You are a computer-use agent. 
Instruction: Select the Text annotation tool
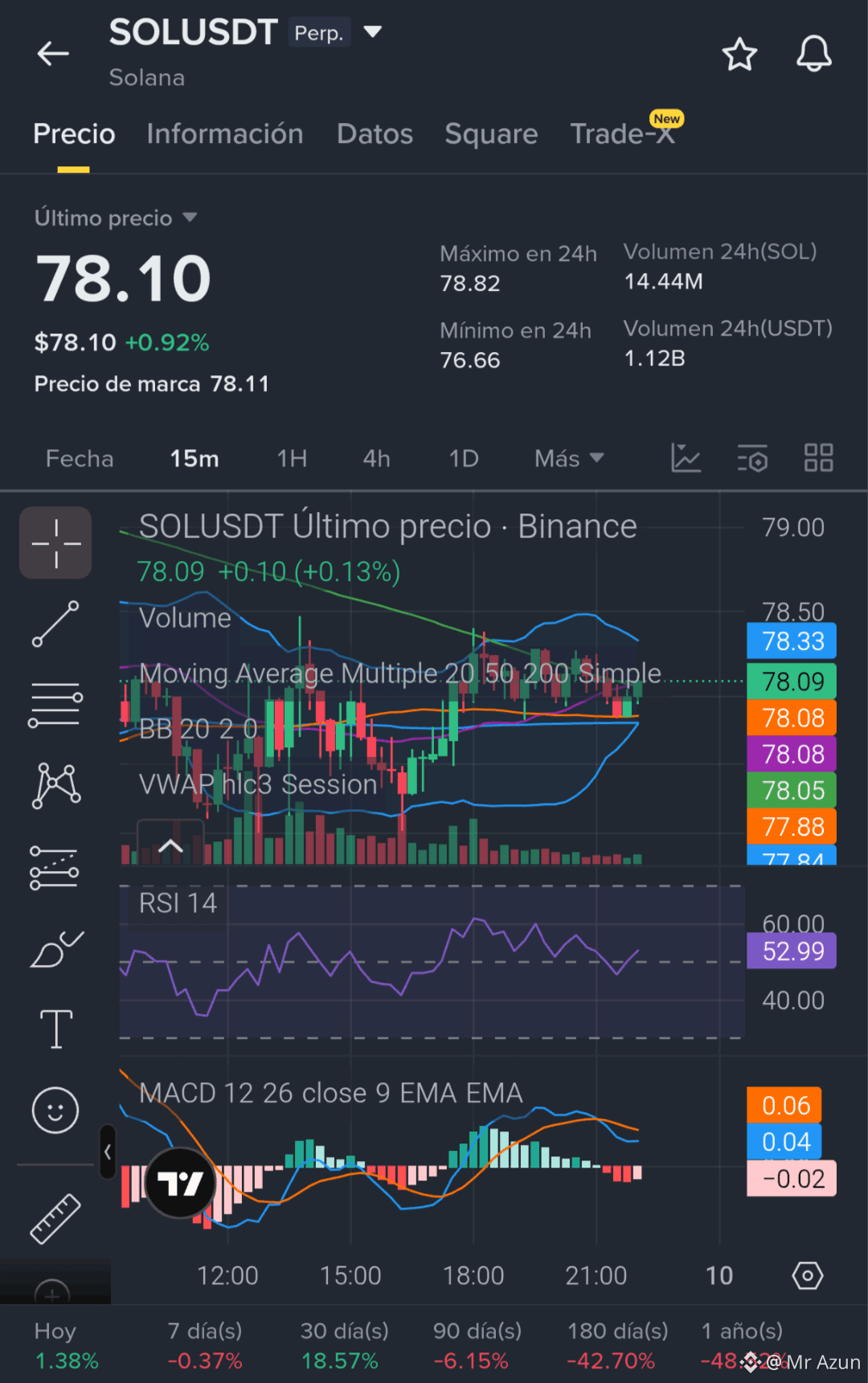point(56,1029)
